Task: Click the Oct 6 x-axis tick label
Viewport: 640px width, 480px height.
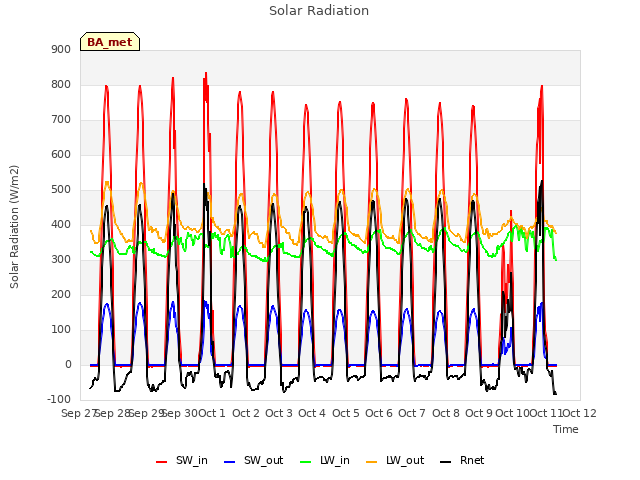Action: pos(379,413)
